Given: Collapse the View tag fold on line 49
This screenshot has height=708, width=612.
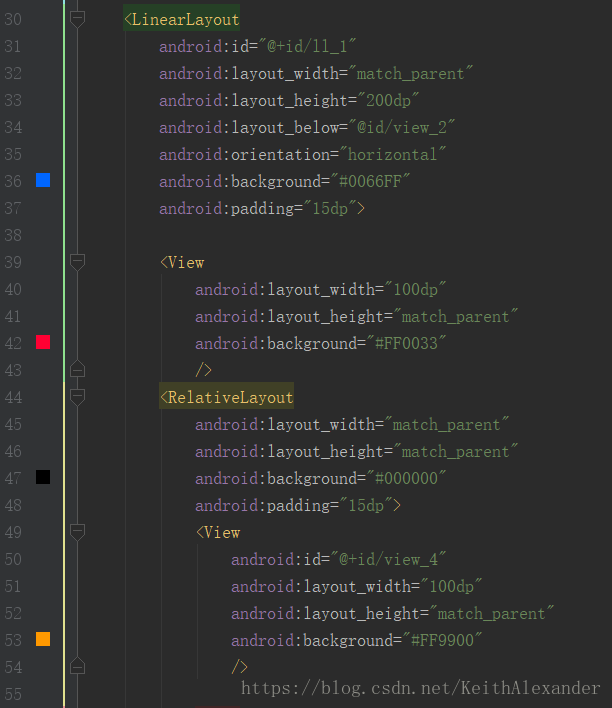Looking at the screenshot, I should click(x=77, y=532).
